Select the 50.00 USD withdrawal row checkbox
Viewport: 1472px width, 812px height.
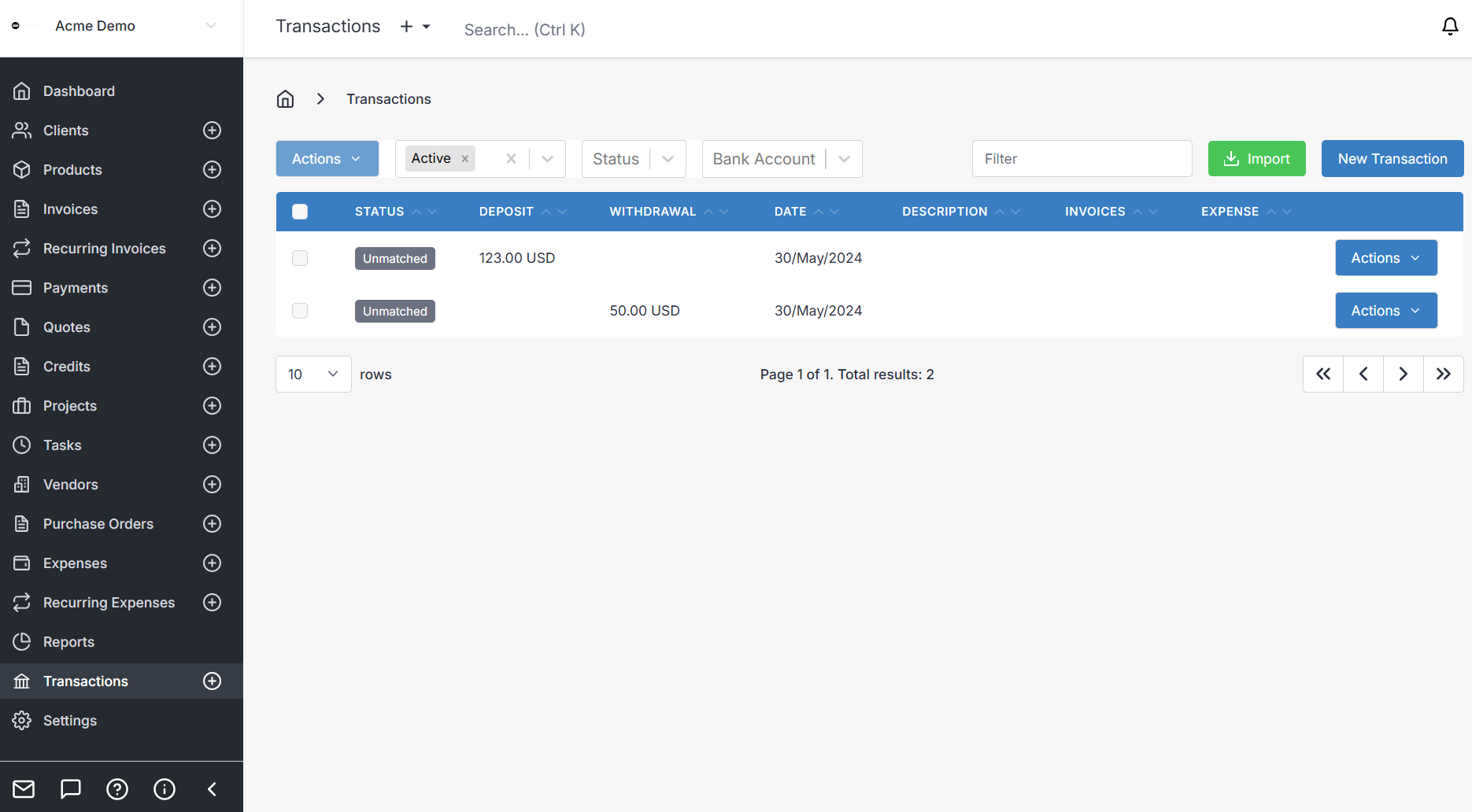[x=300, y=311]
